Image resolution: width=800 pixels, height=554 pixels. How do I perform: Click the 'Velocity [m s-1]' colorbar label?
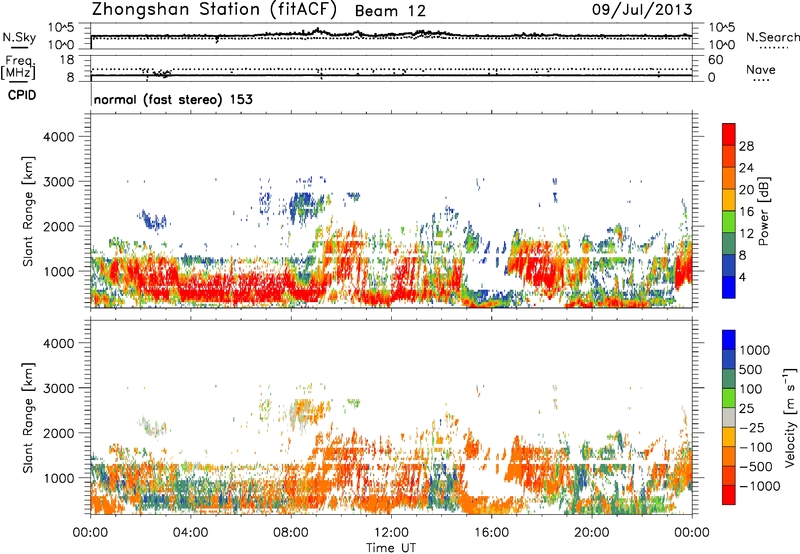(x=790, y=417)
